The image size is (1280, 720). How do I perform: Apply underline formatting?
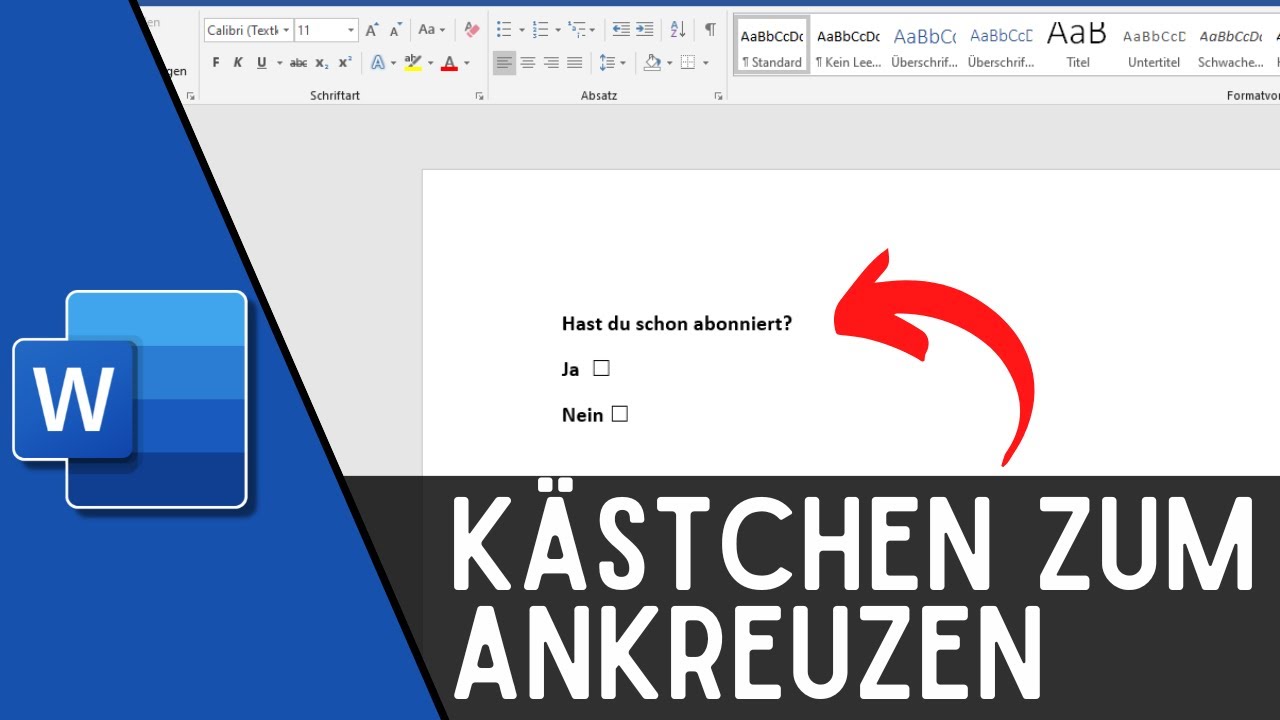tap(262, 63)
